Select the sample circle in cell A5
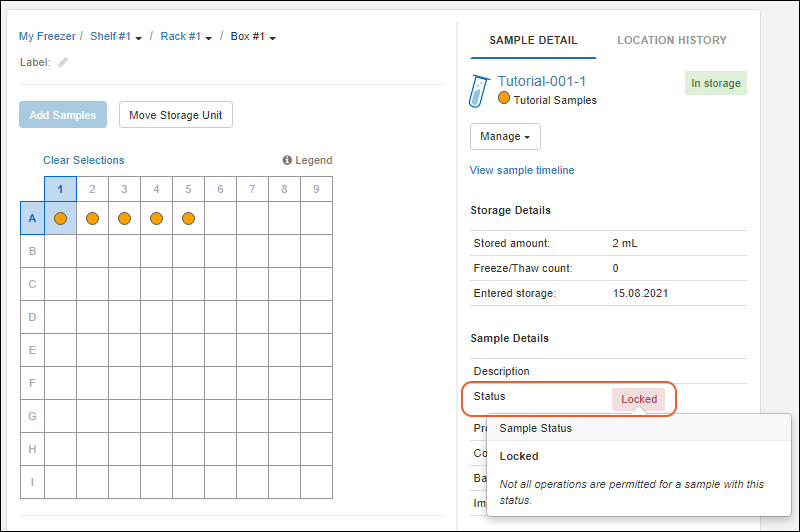This screenshot has width=800, height=532. pos(188,218)
